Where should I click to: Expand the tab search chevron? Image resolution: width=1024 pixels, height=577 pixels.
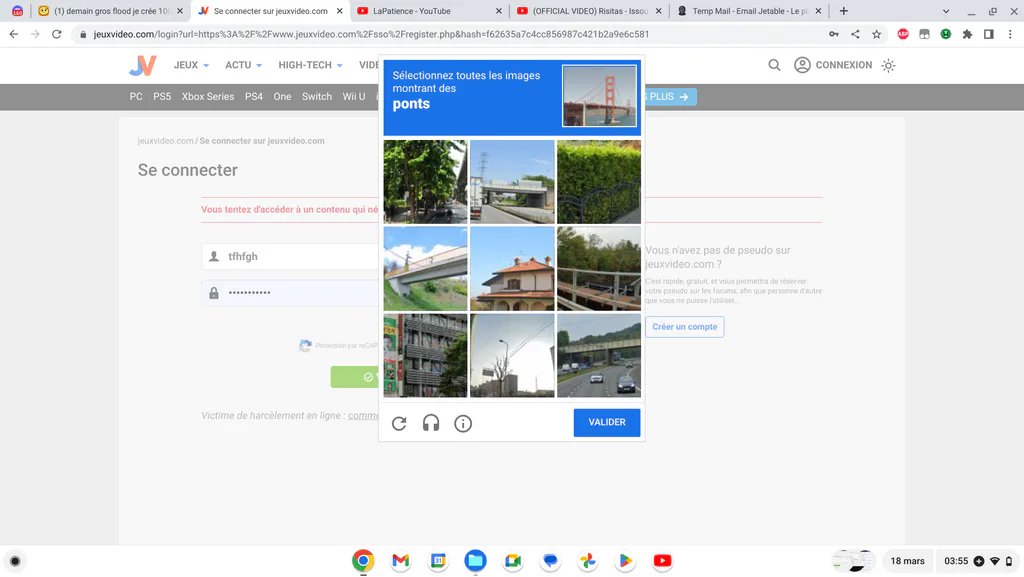[946, 11]
